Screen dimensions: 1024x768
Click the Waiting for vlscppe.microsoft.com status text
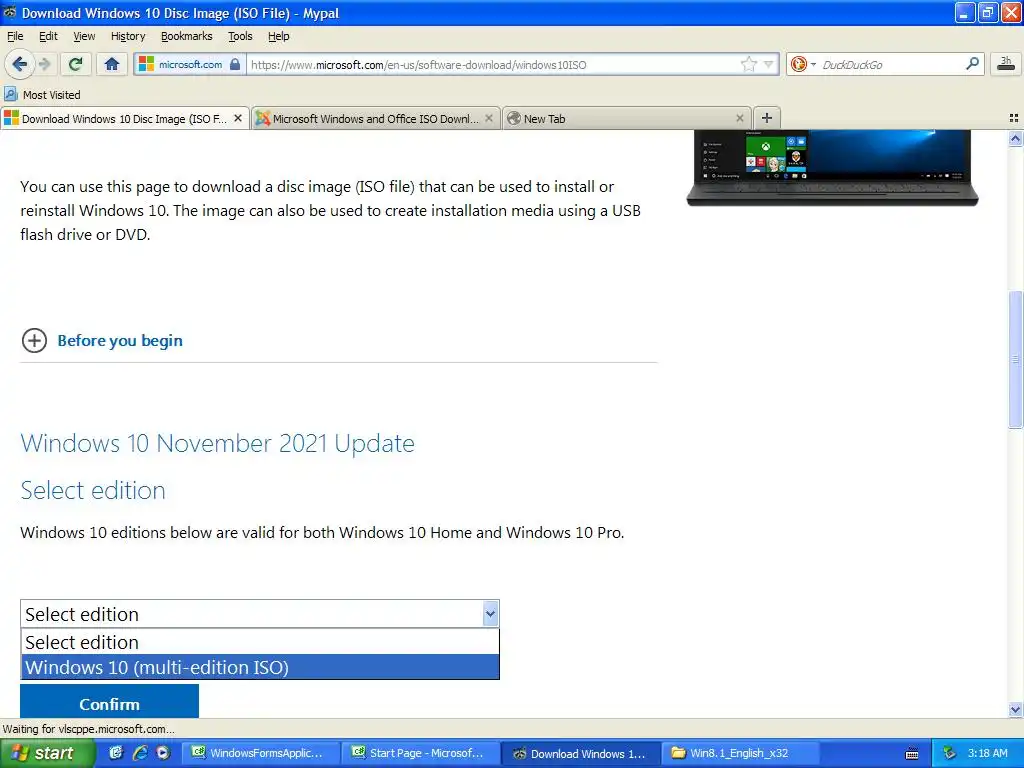pos(88,729)
